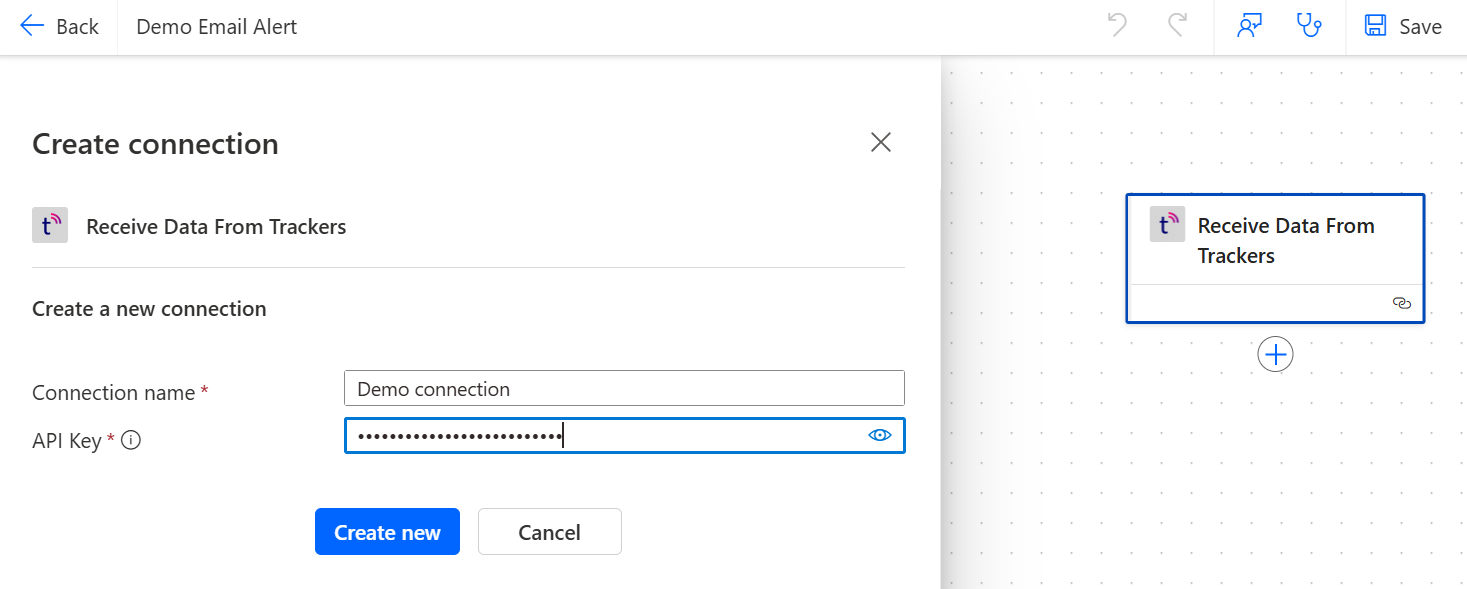This screenshot has height=589, width=1467.
Task: Click the Create new button
Action: pyautogui.click(x=387, y=532)
